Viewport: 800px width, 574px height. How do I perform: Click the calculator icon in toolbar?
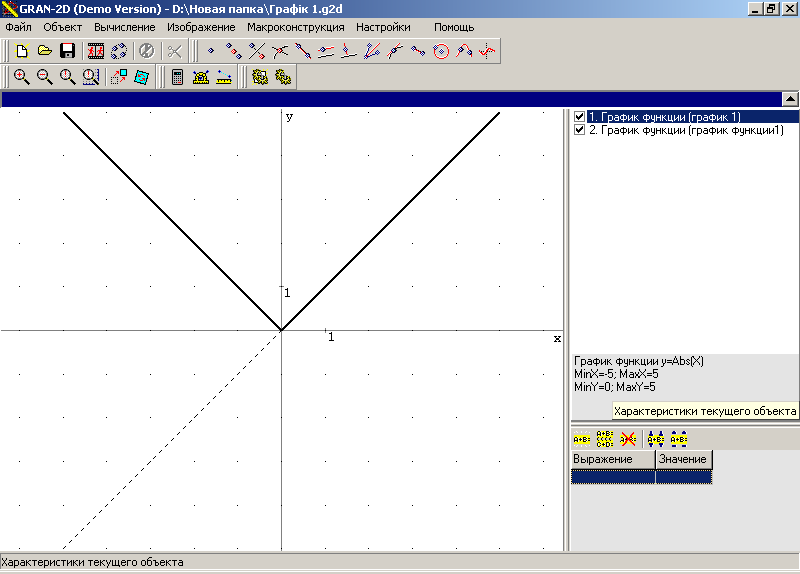coord(177,77)
